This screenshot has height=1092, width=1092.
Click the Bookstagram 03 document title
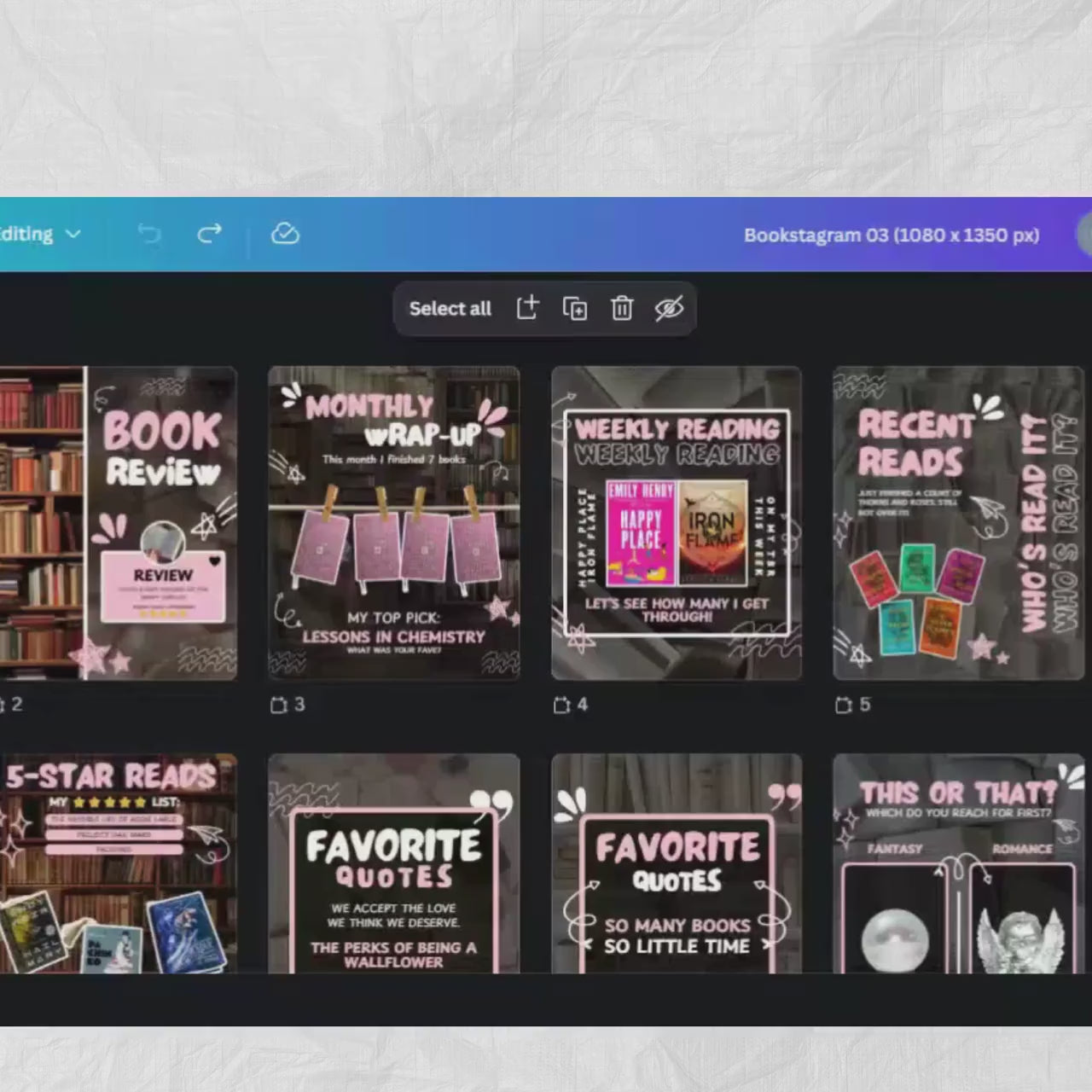(892, 235)
